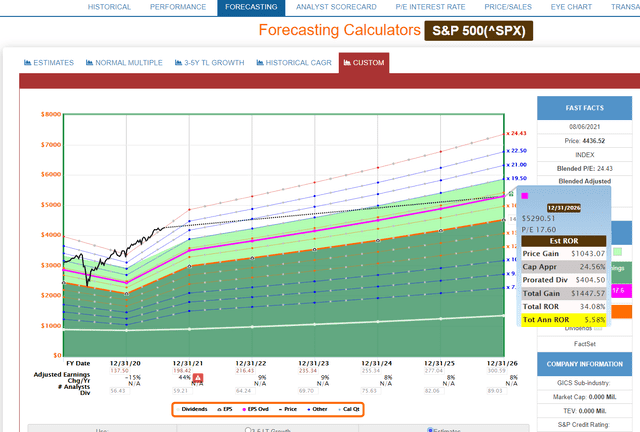Switch to the 3-5Y TL Growth tab

209,63
